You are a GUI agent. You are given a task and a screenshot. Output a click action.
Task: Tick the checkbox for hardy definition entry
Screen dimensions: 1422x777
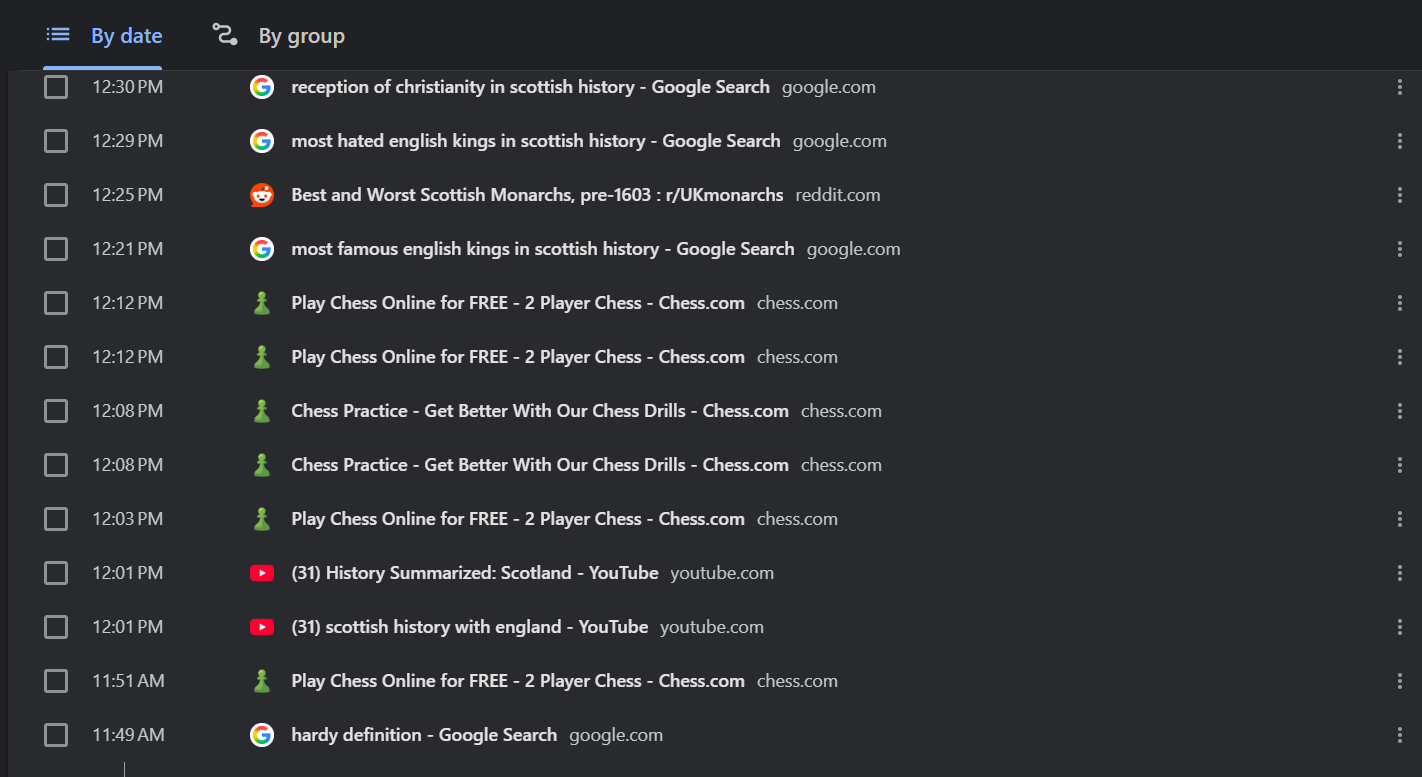pyautogui.click(x=56, y=735)
